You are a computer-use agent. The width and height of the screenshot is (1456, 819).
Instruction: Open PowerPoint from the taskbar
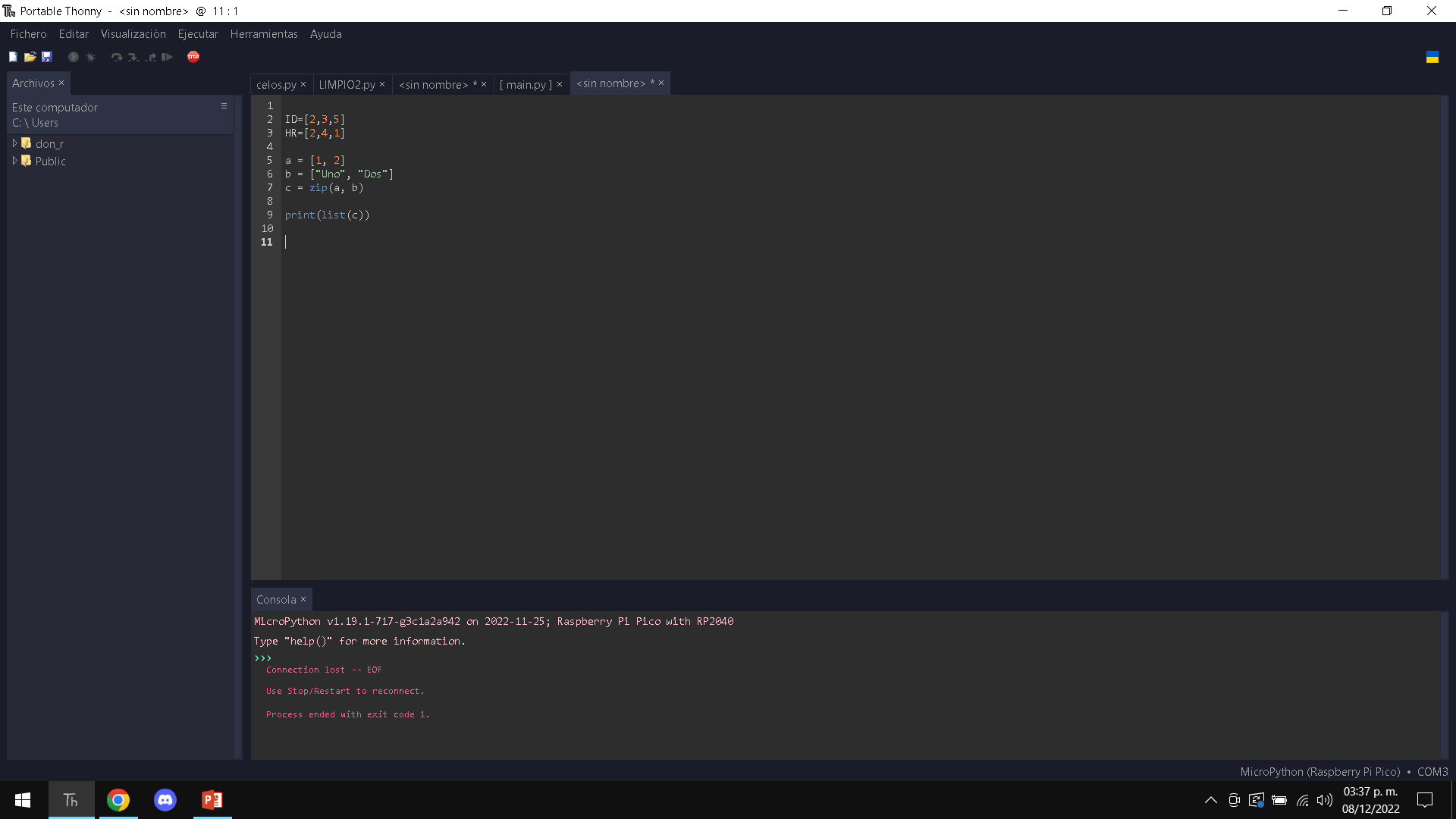tap(212, 800)
